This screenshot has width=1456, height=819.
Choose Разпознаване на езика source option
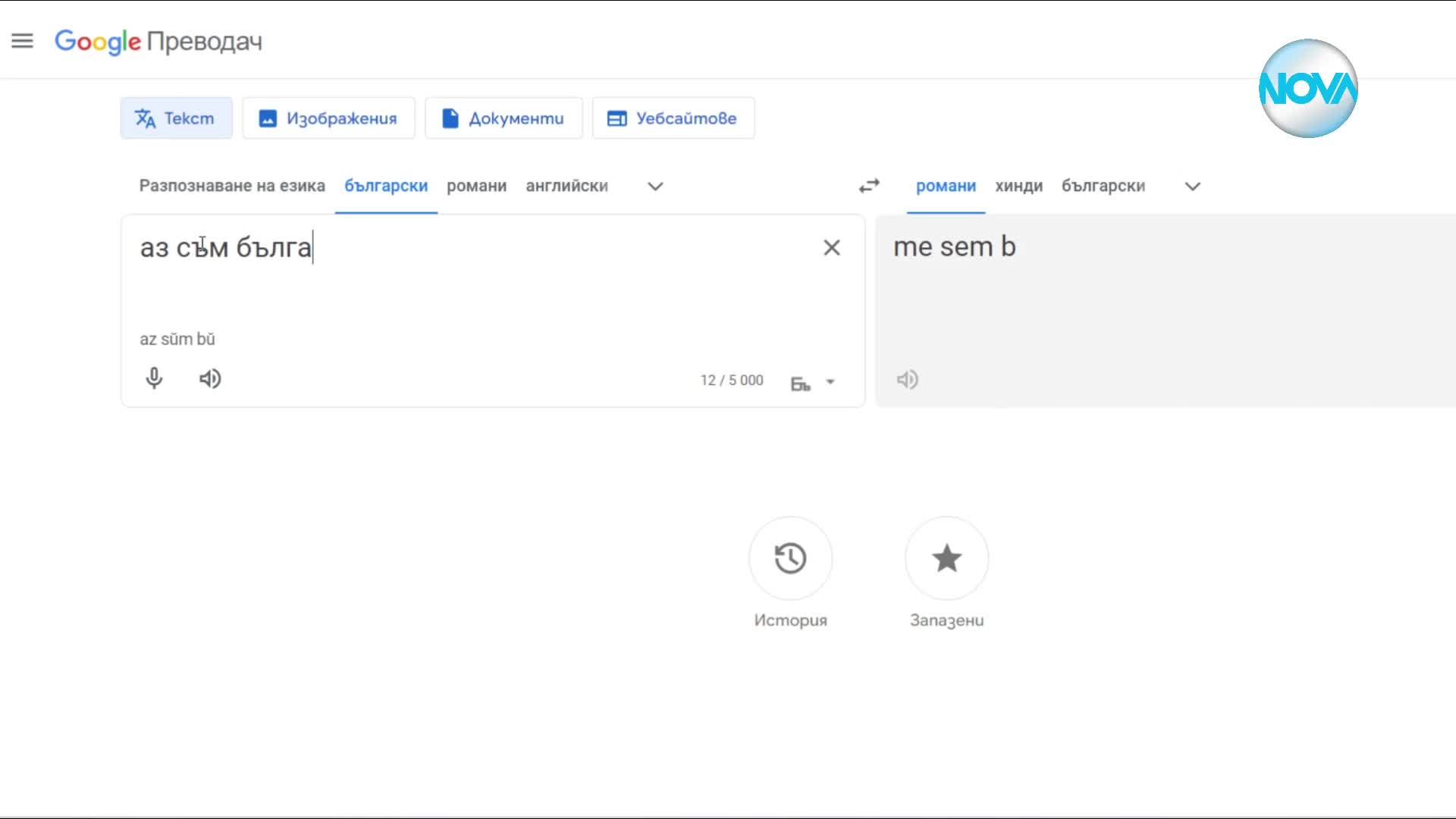click(x=232, y=187)
